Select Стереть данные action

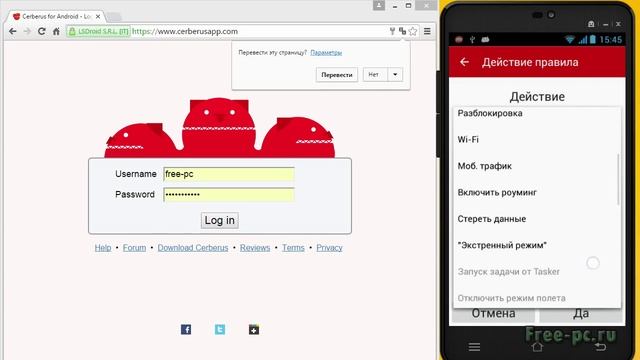tap(536, 219)
